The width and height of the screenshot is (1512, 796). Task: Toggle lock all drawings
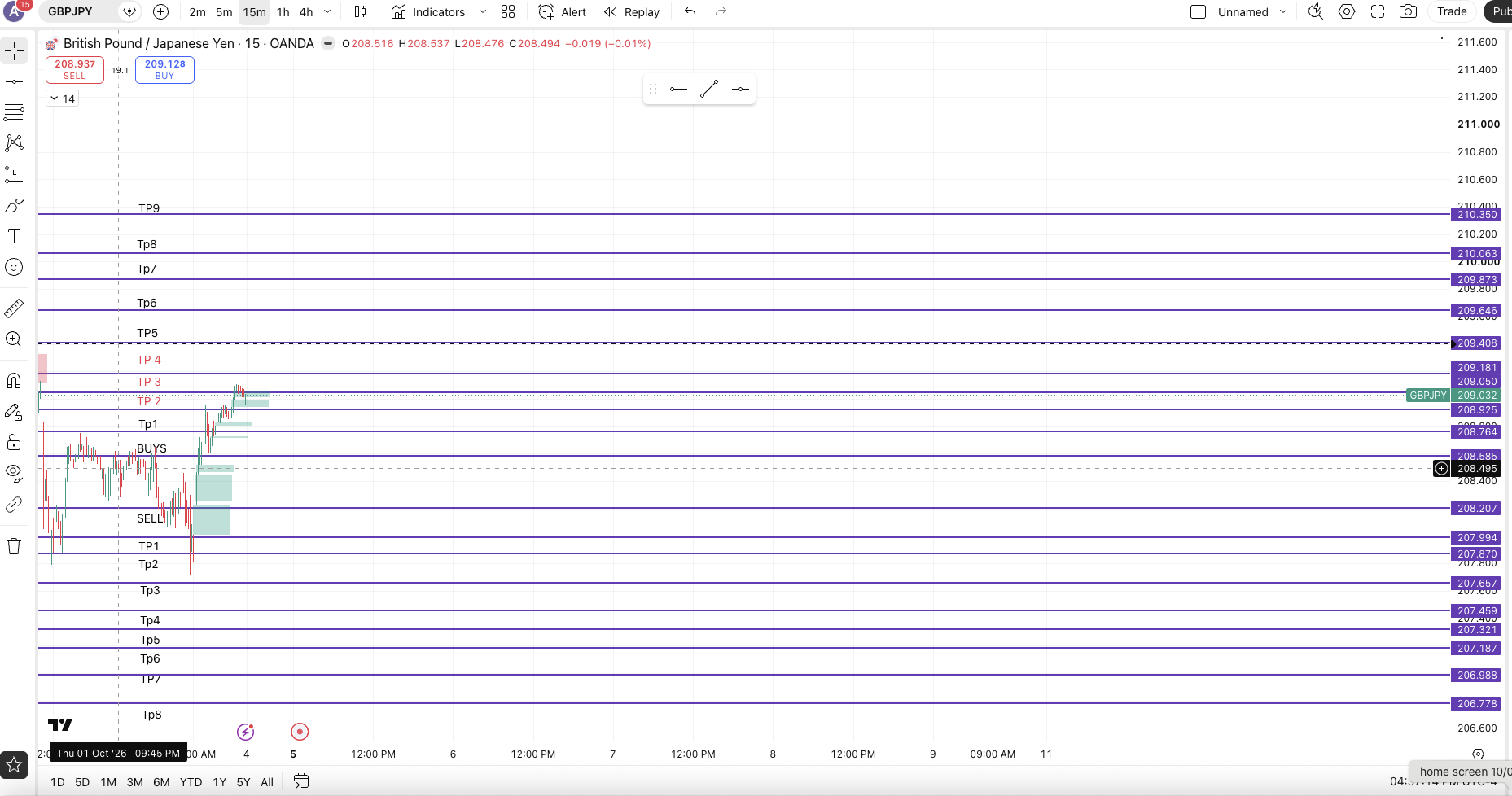tap(14, 442)
